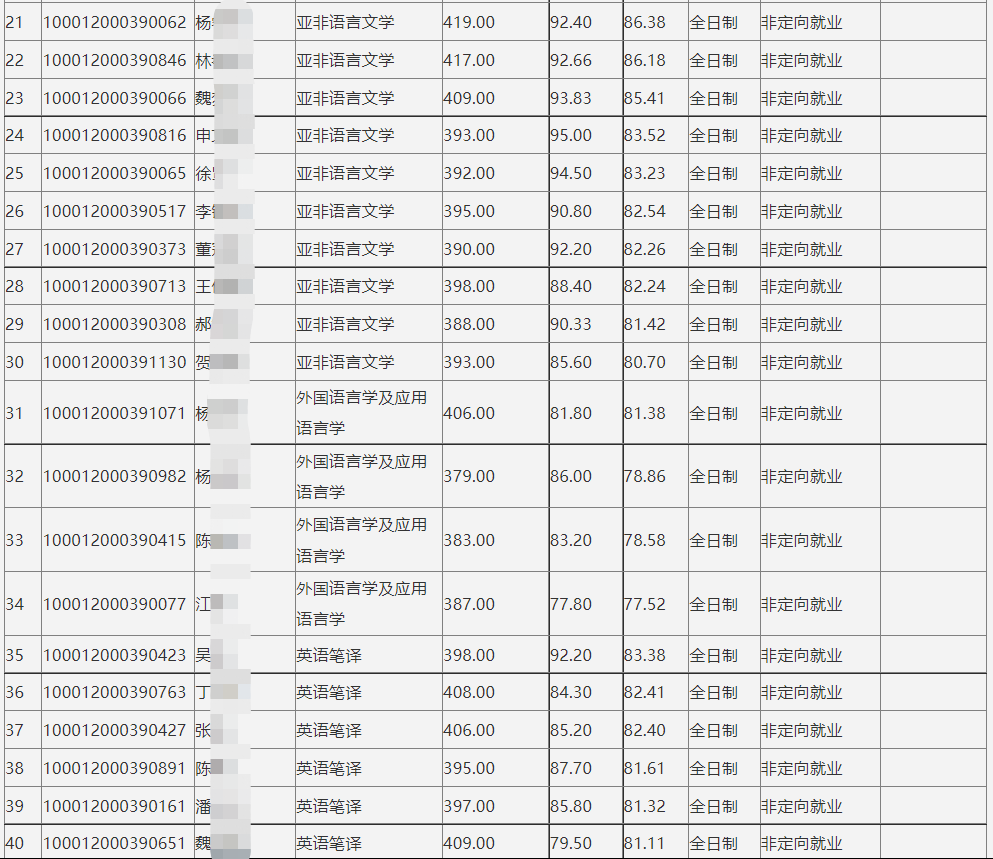Click total score 83.23
Viewport: 993px width, 859px height.
645,174
